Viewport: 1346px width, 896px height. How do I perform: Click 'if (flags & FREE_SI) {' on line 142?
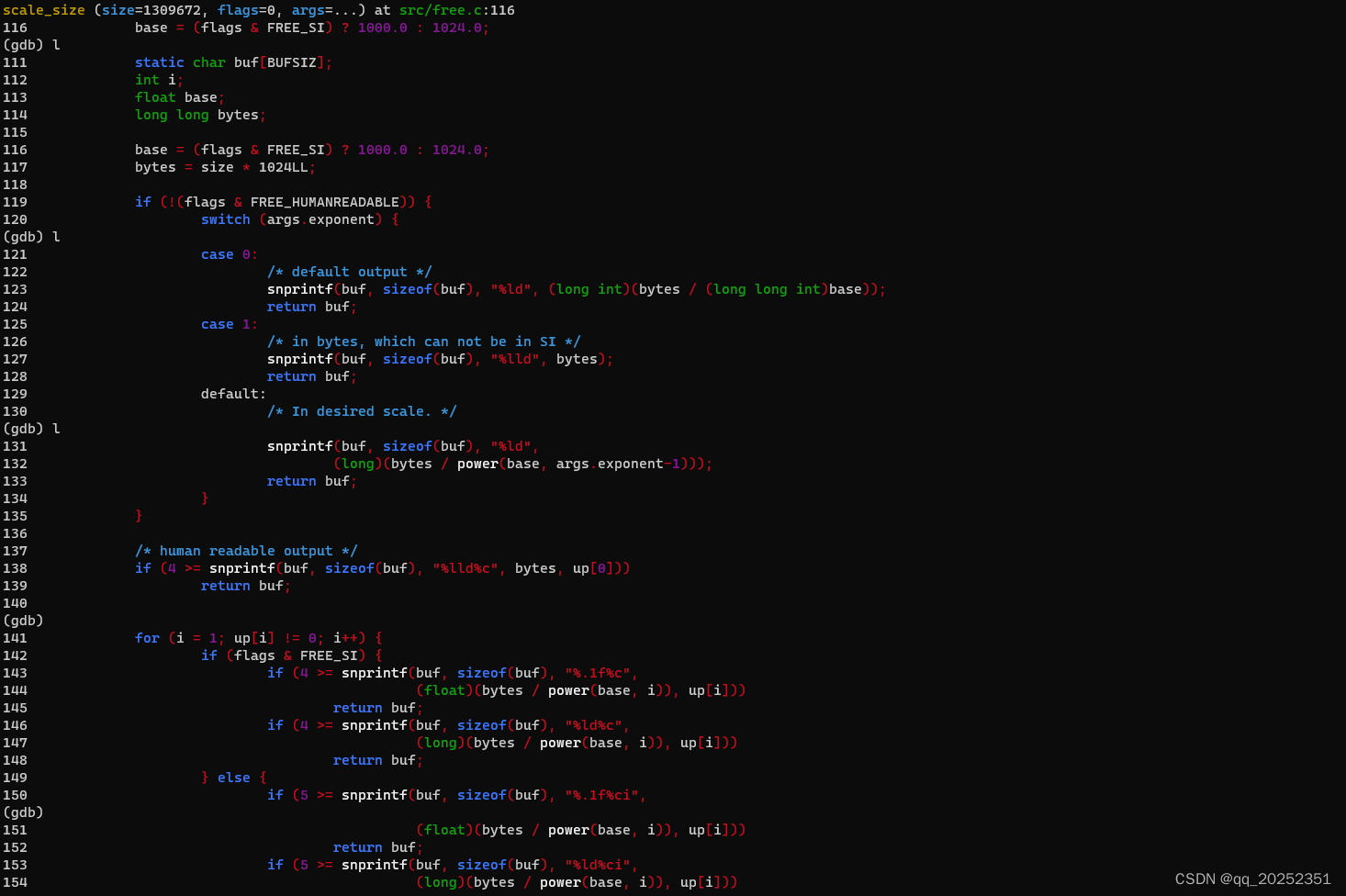(291, 655)
